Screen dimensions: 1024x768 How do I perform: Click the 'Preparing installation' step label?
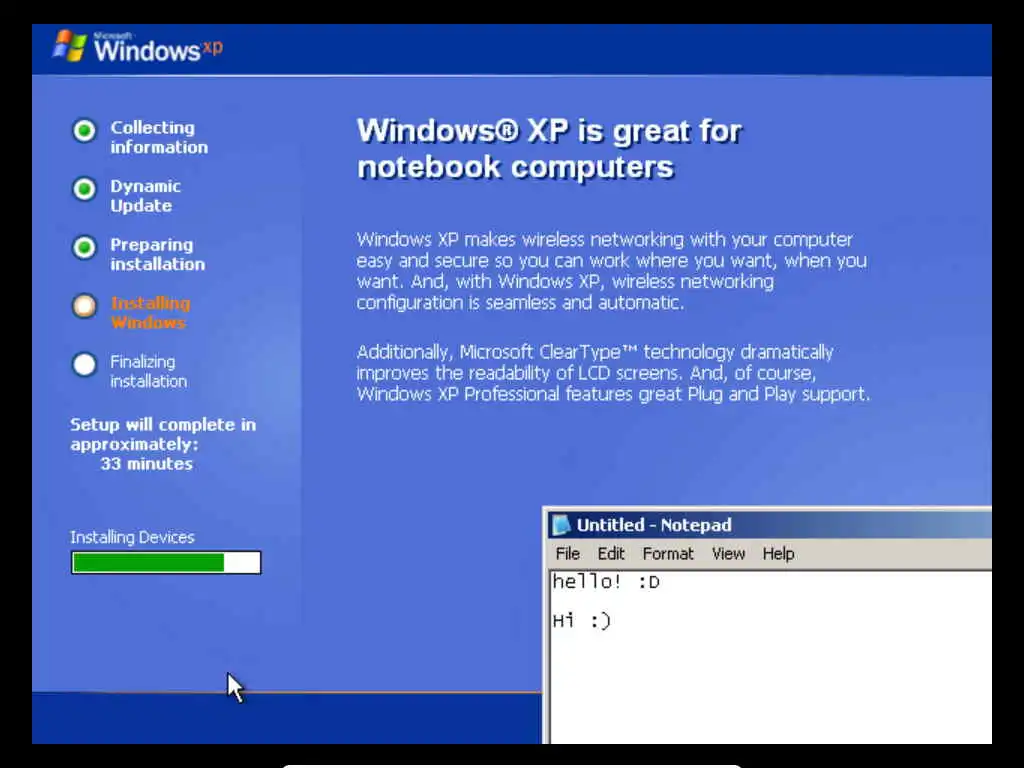pos(157,255)
